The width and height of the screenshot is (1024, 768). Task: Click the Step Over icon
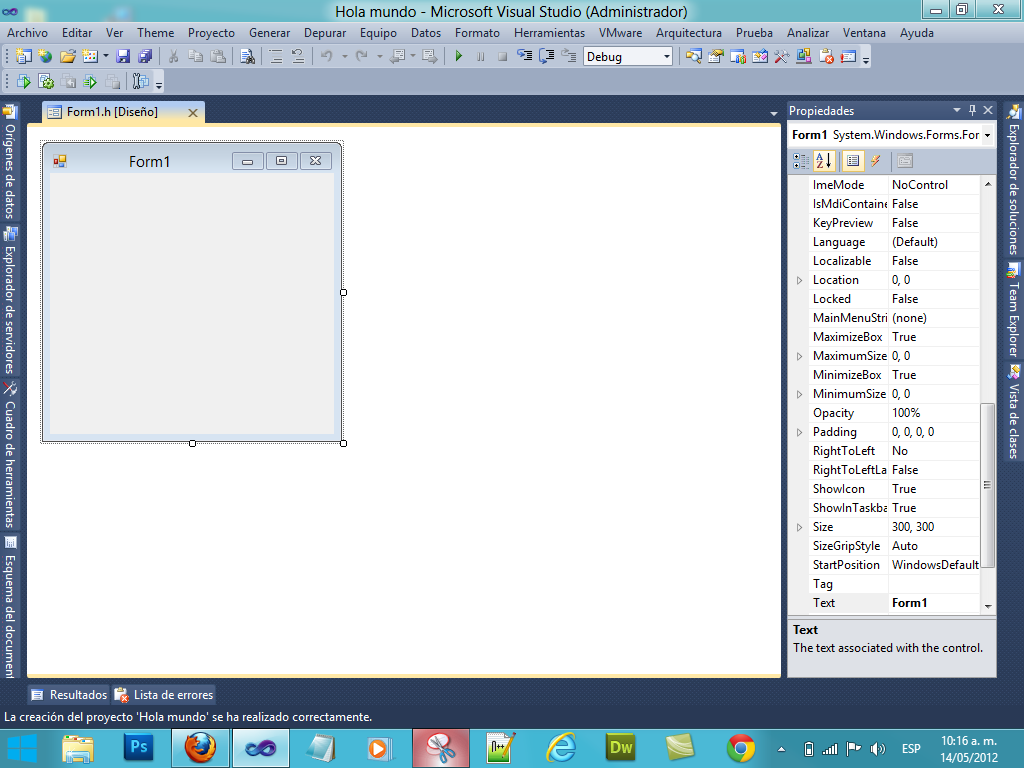547,57
